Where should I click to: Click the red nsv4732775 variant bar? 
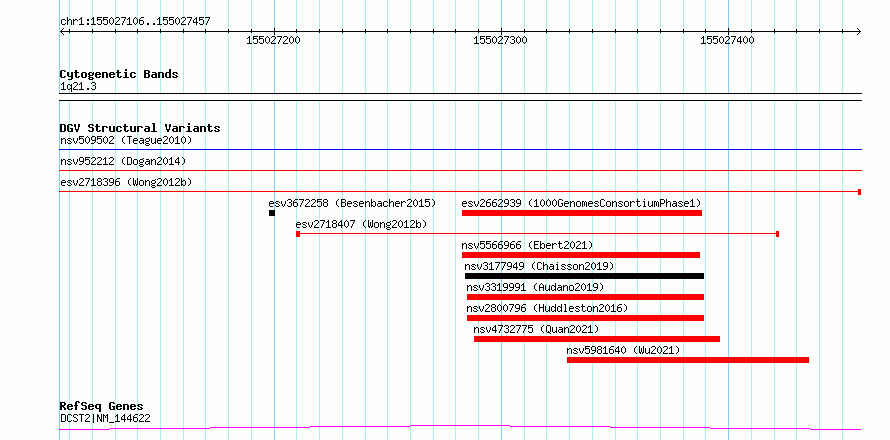[x=597, y=339]
